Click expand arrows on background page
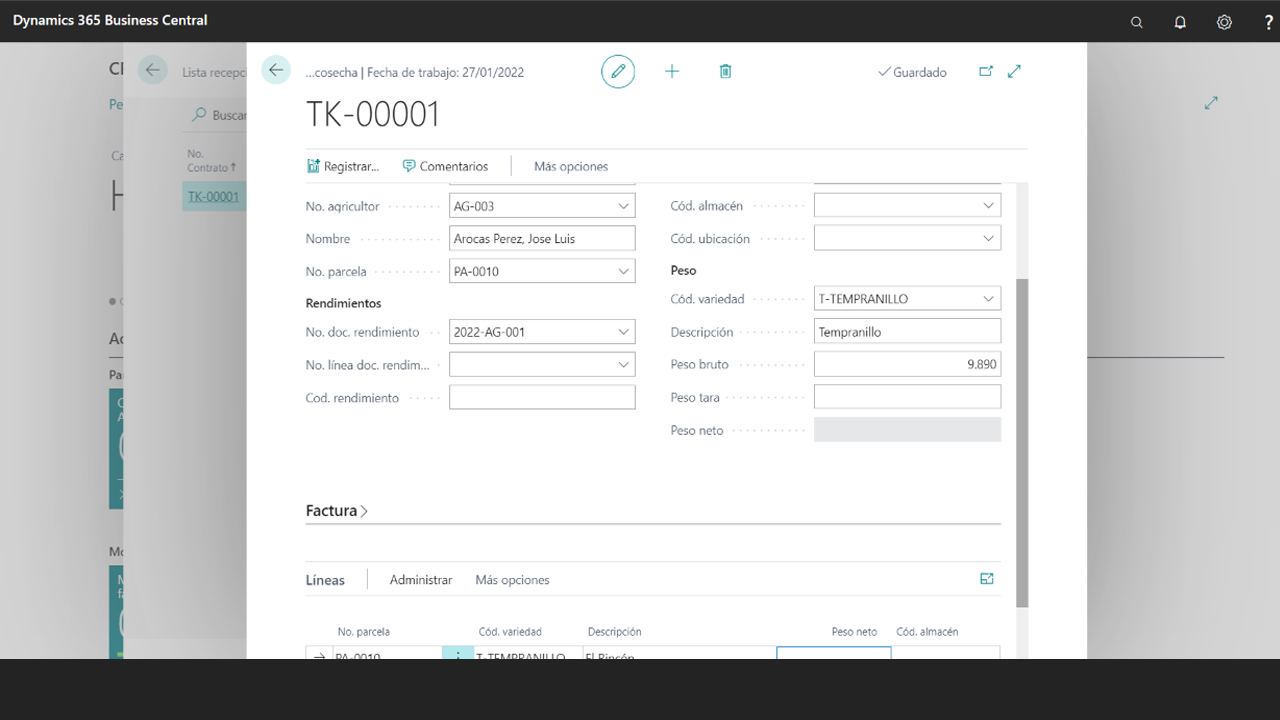Viewport: 1280px width, 720px height. pyautogui.click(x=1211, y=103)
